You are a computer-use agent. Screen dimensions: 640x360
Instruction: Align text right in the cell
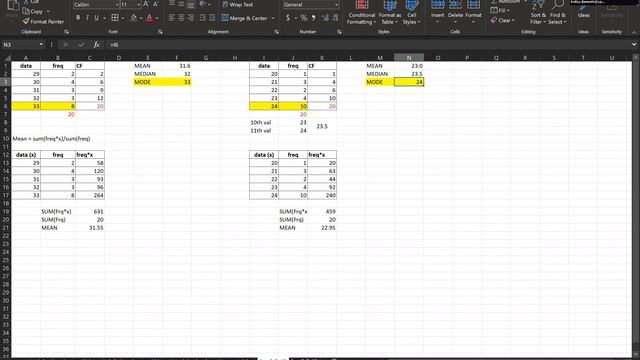tap(191, 18)
